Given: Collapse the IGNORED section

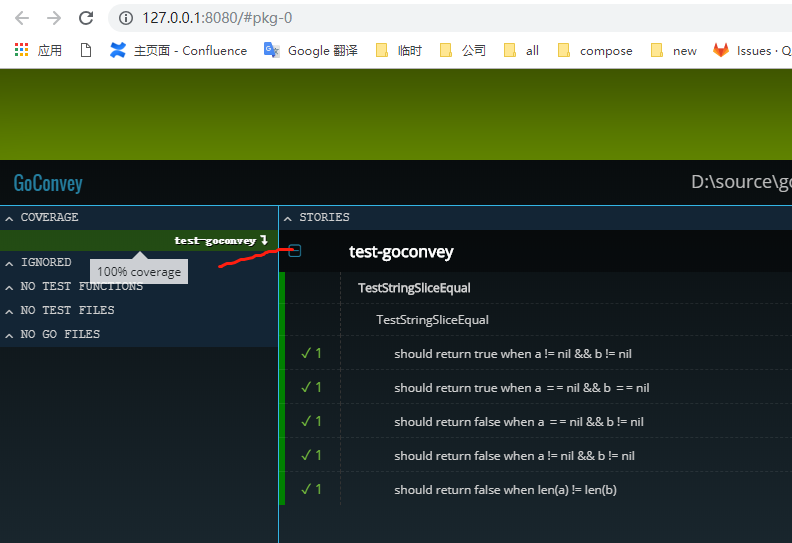Looking at the screenshot, I should coord(9,264).
